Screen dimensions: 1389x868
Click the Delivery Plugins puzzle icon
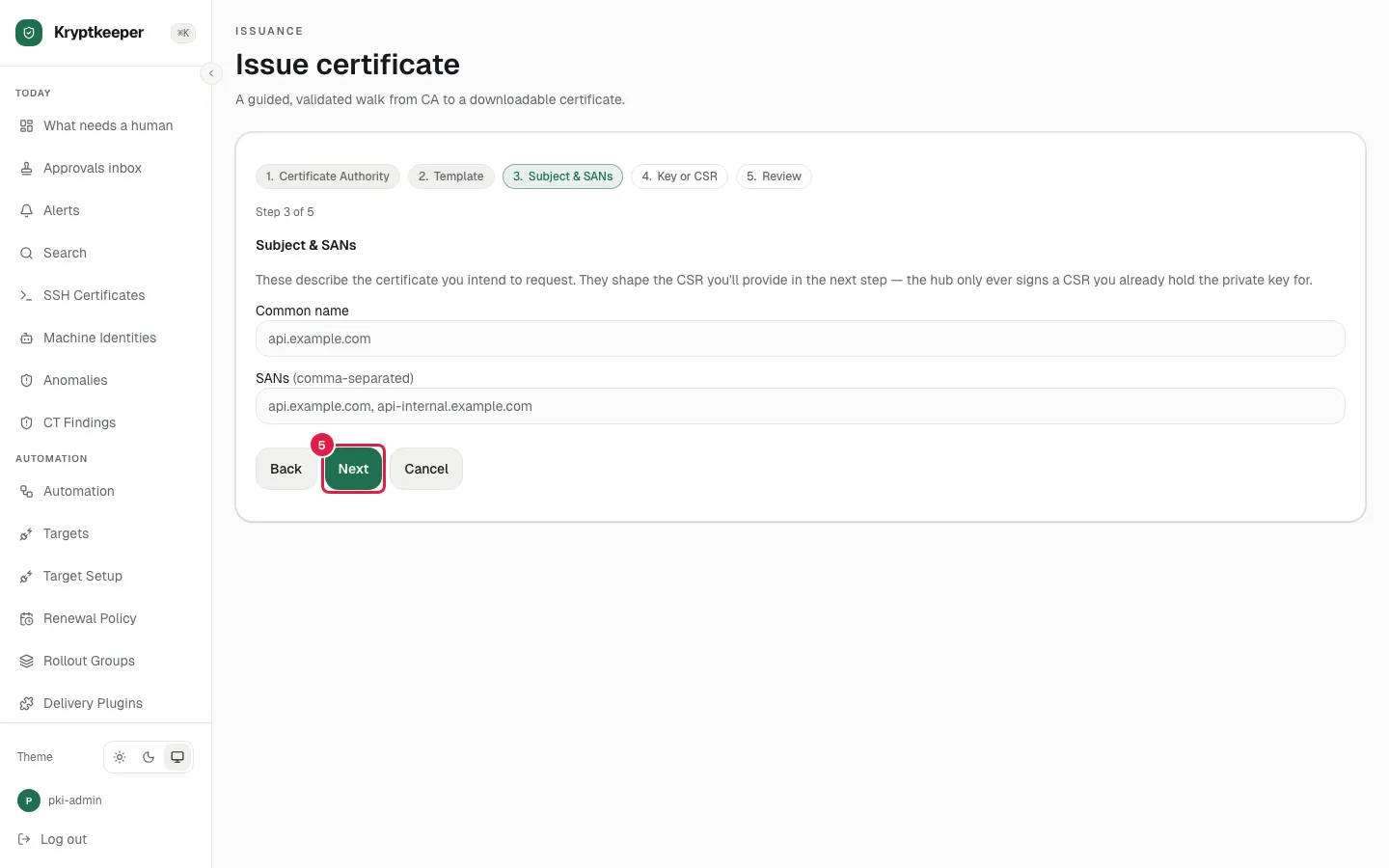click(26, 704)
